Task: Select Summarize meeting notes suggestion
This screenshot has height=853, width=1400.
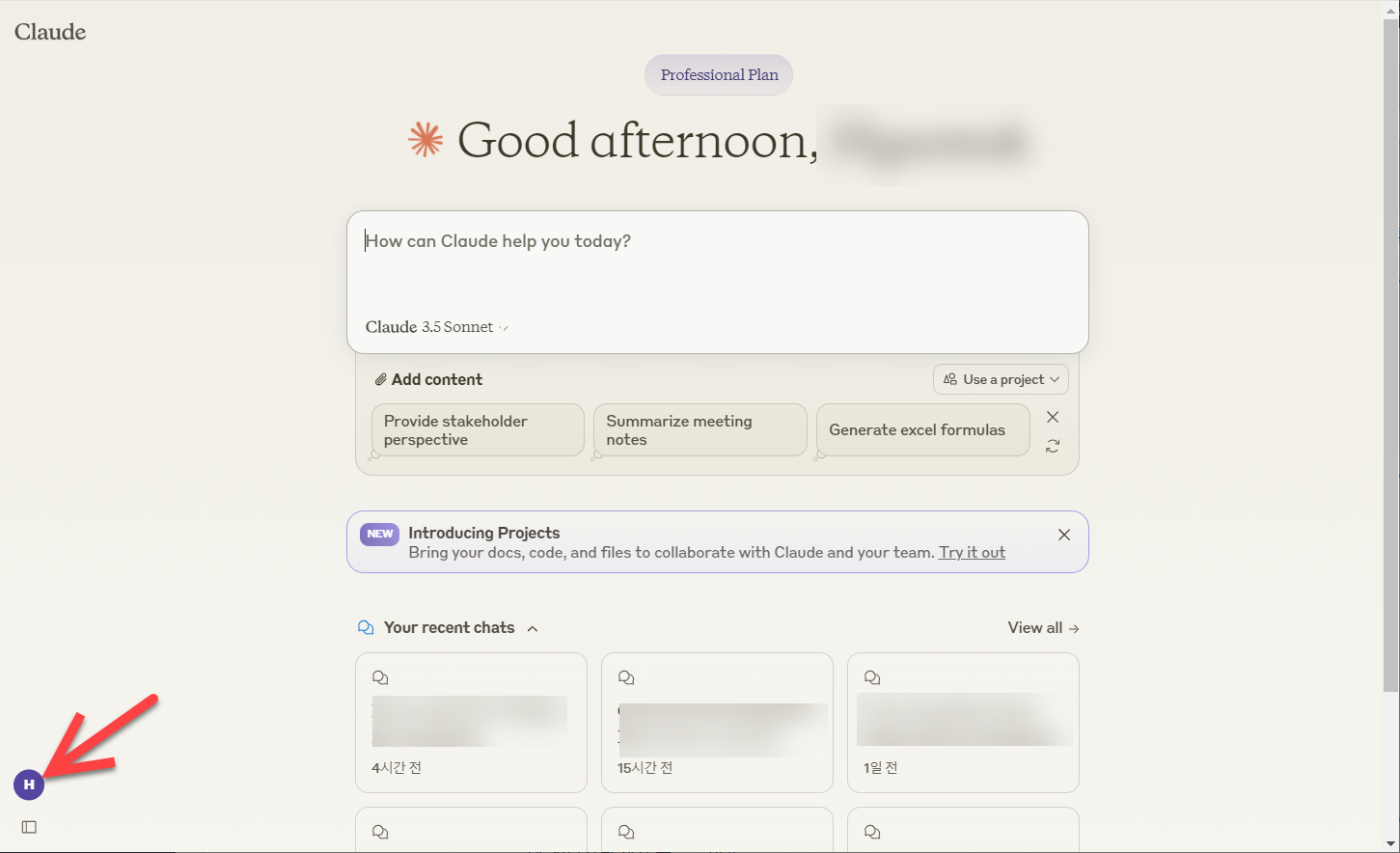Action: (700, 430)
